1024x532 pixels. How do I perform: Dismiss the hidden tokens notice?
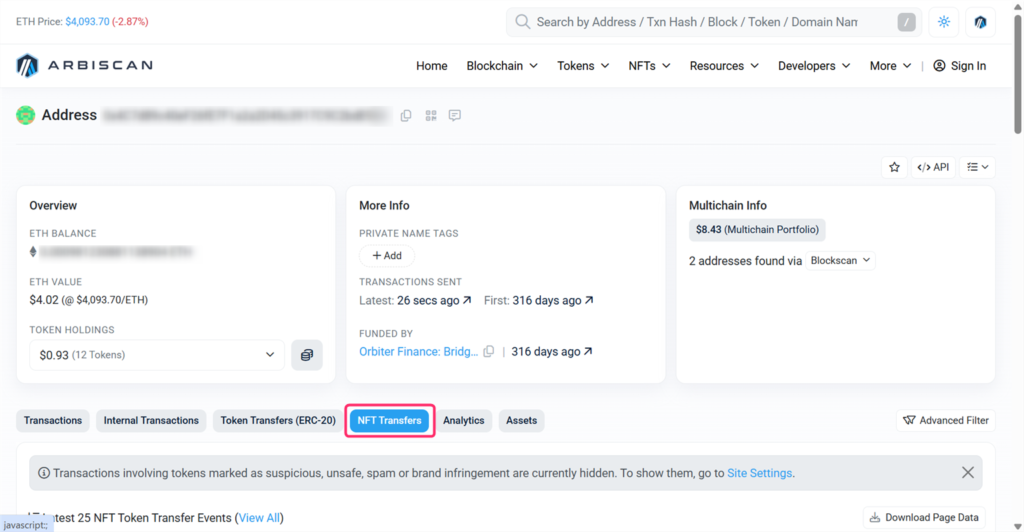(x=967, y=473)
